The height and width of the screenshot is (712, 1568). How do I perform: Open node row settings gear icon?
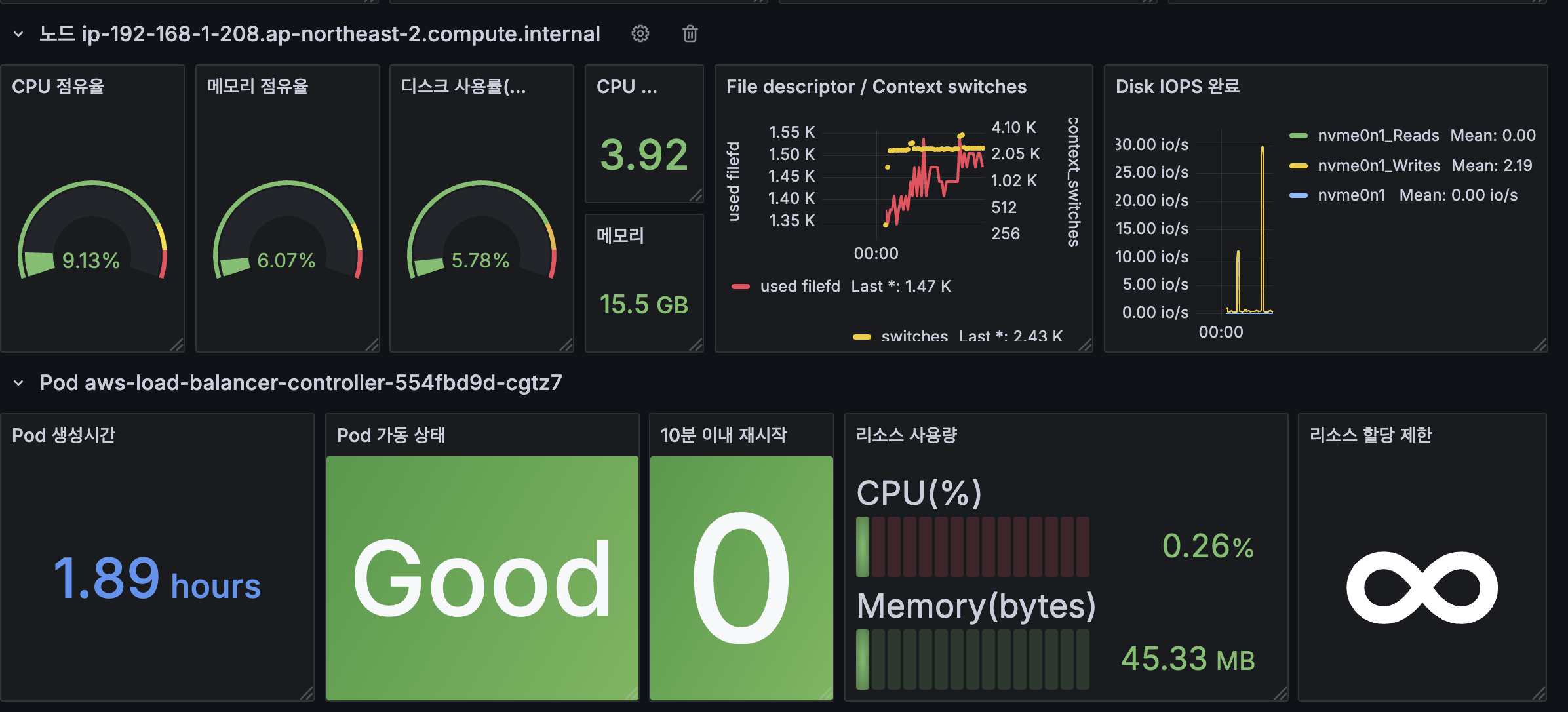click(640, 33)
